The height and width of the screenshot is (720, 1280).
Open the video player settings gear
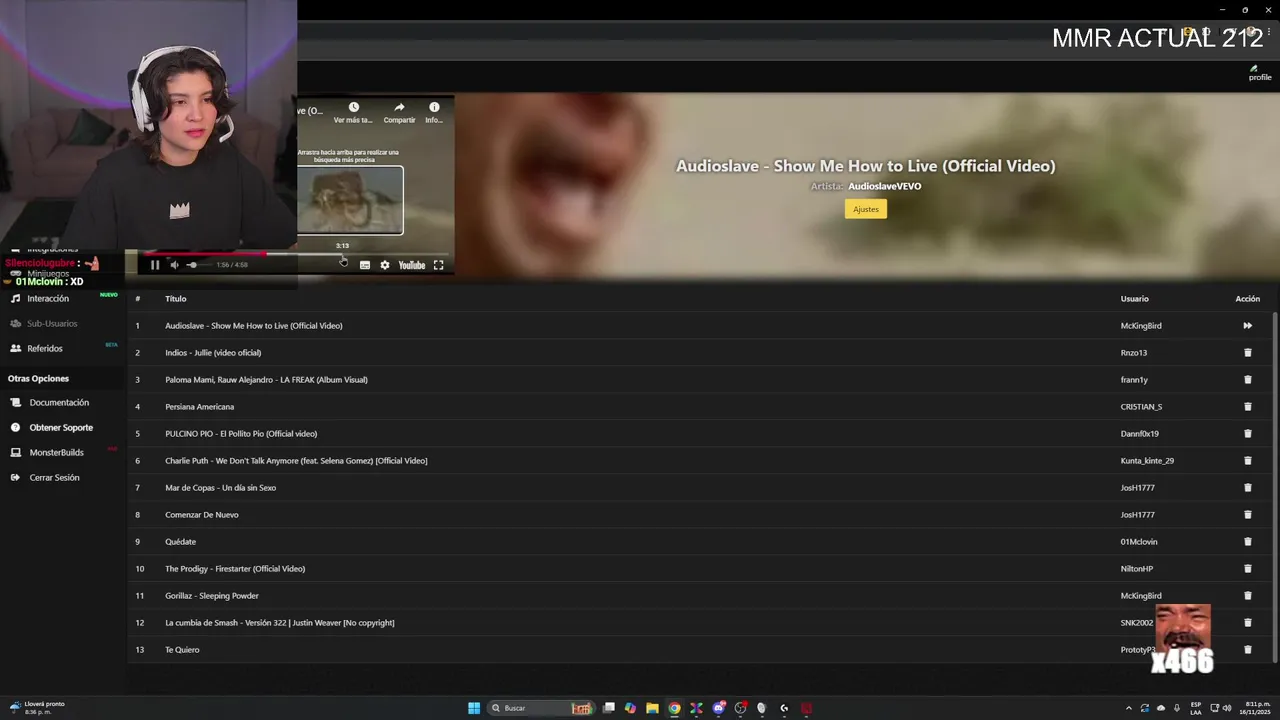pyautogui.click(x=385, y=265)
